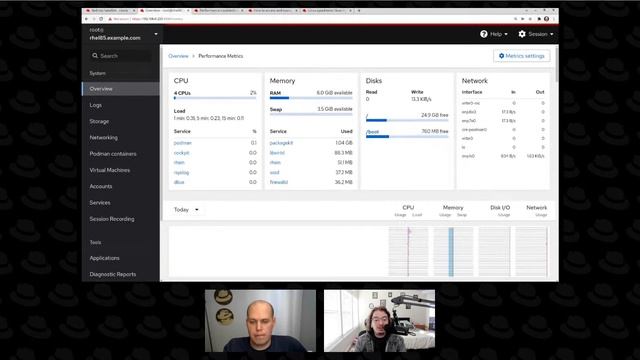This screenshot has width=640, height=360.
Task: Select Overview in the sidebar
Action: point(121,89)
